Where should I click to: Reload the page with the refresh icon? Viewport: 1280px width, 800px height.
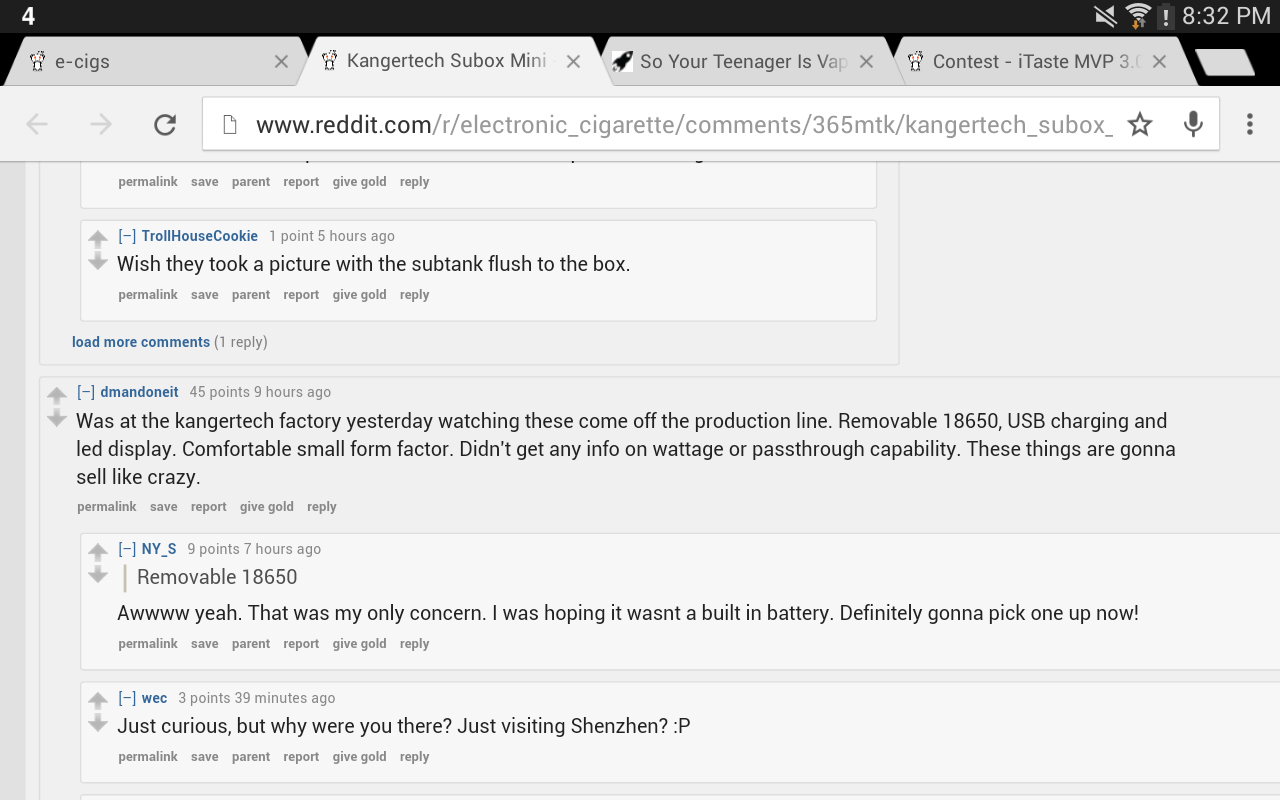pos(165,124)
